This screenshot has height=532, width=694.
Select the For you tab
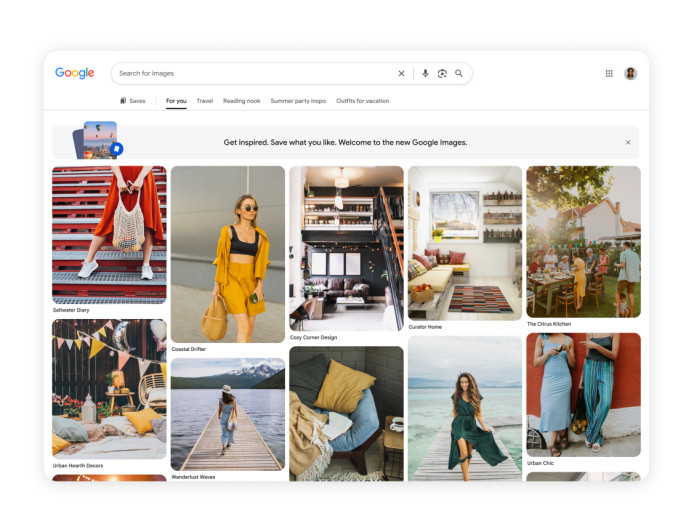click(x=176, y=101)
